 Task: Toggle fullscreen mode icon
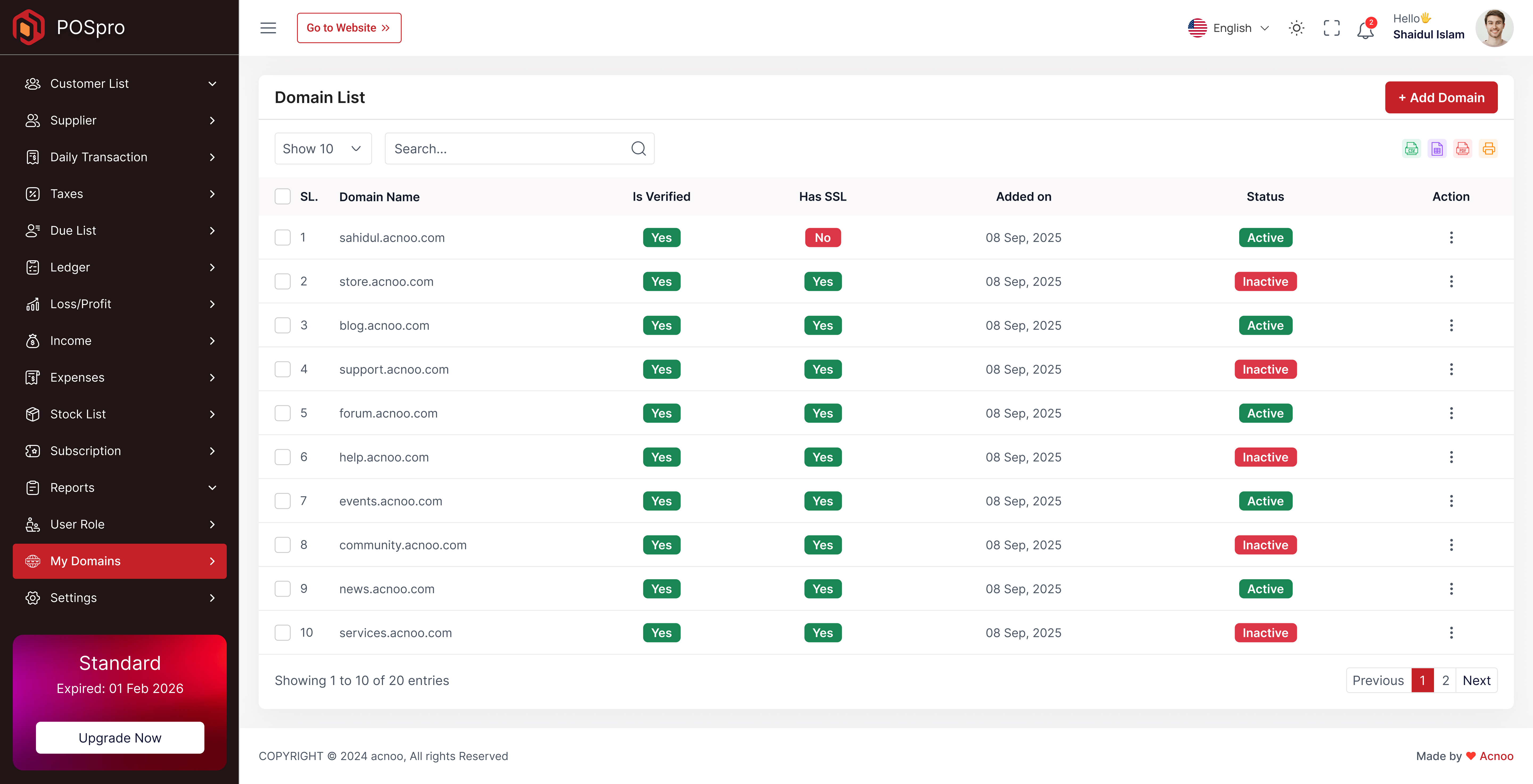click(x=1331, y=28)
